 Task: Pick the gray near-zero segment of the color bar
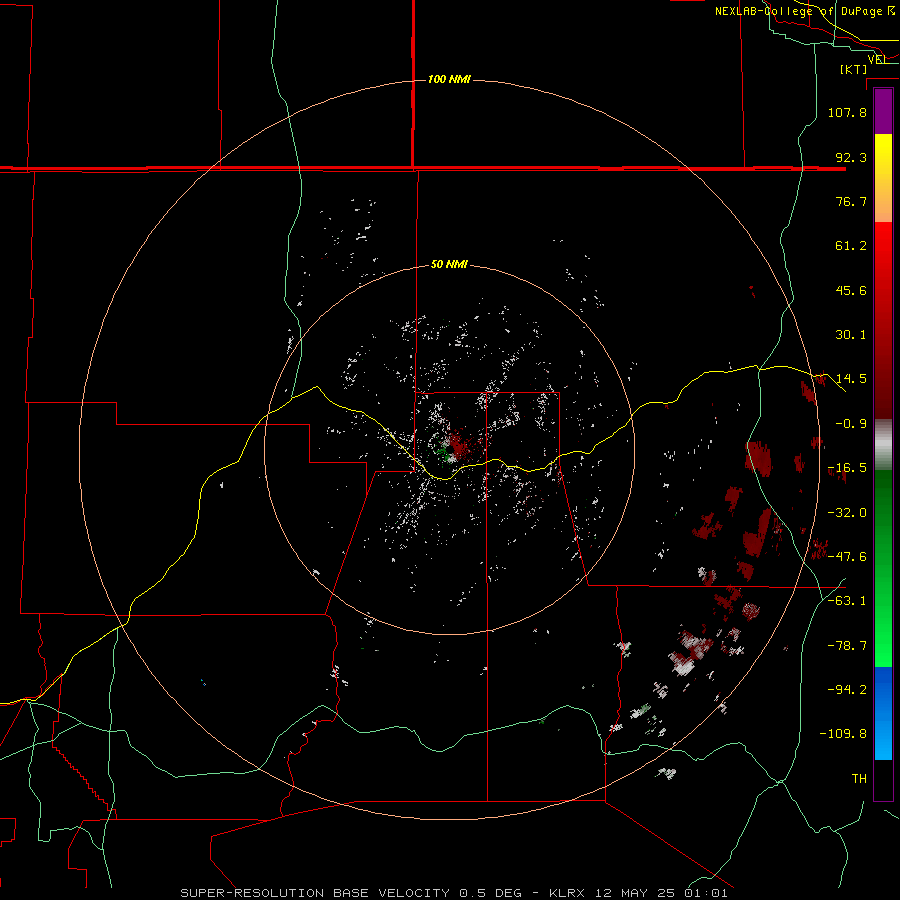883,445
